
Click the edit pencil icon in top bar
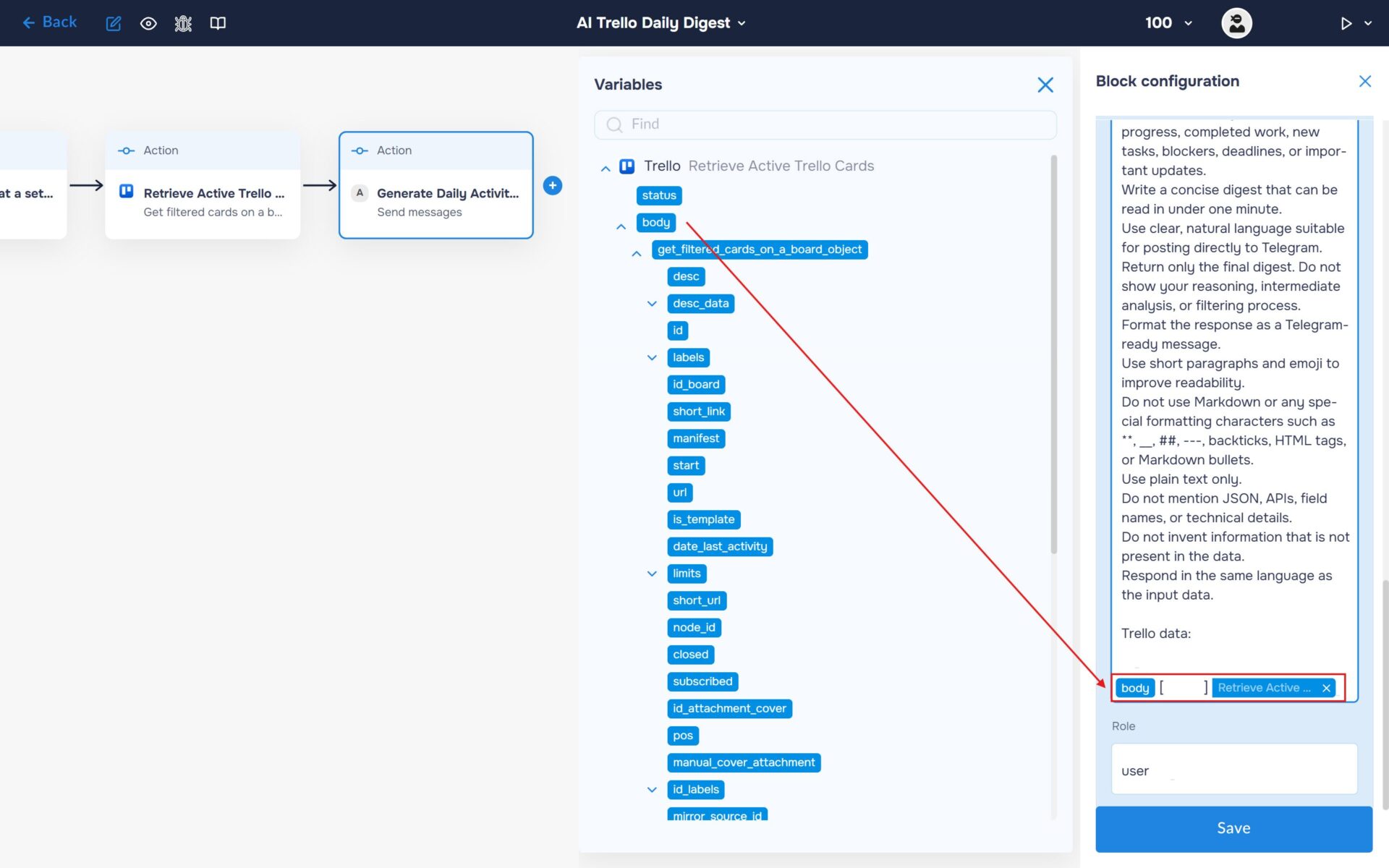[x=114, y=23]
